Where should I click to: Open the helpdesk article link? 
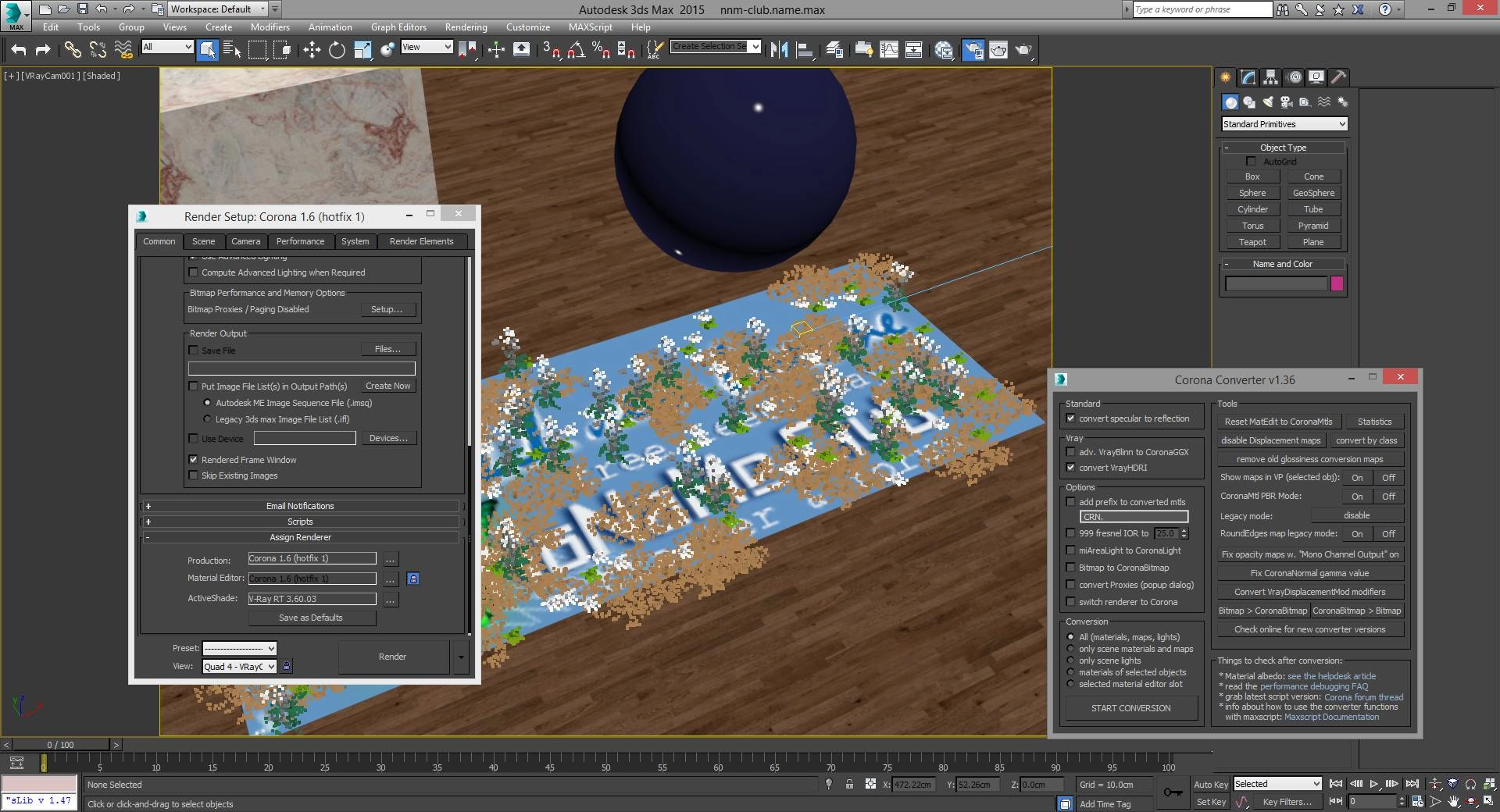(x=1331, y=676)
